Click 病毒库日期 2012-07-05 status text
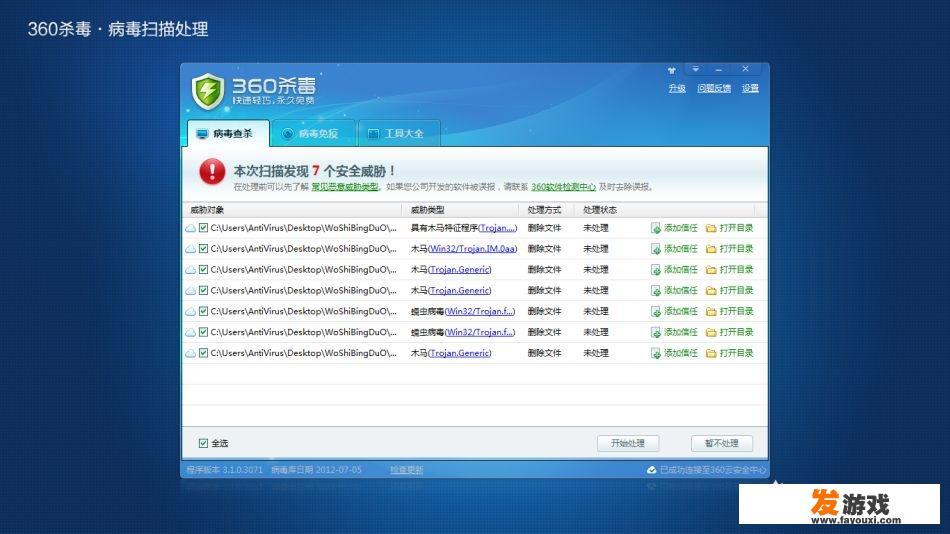The width and height of the screenshot is (950, 534). [316, 470]
